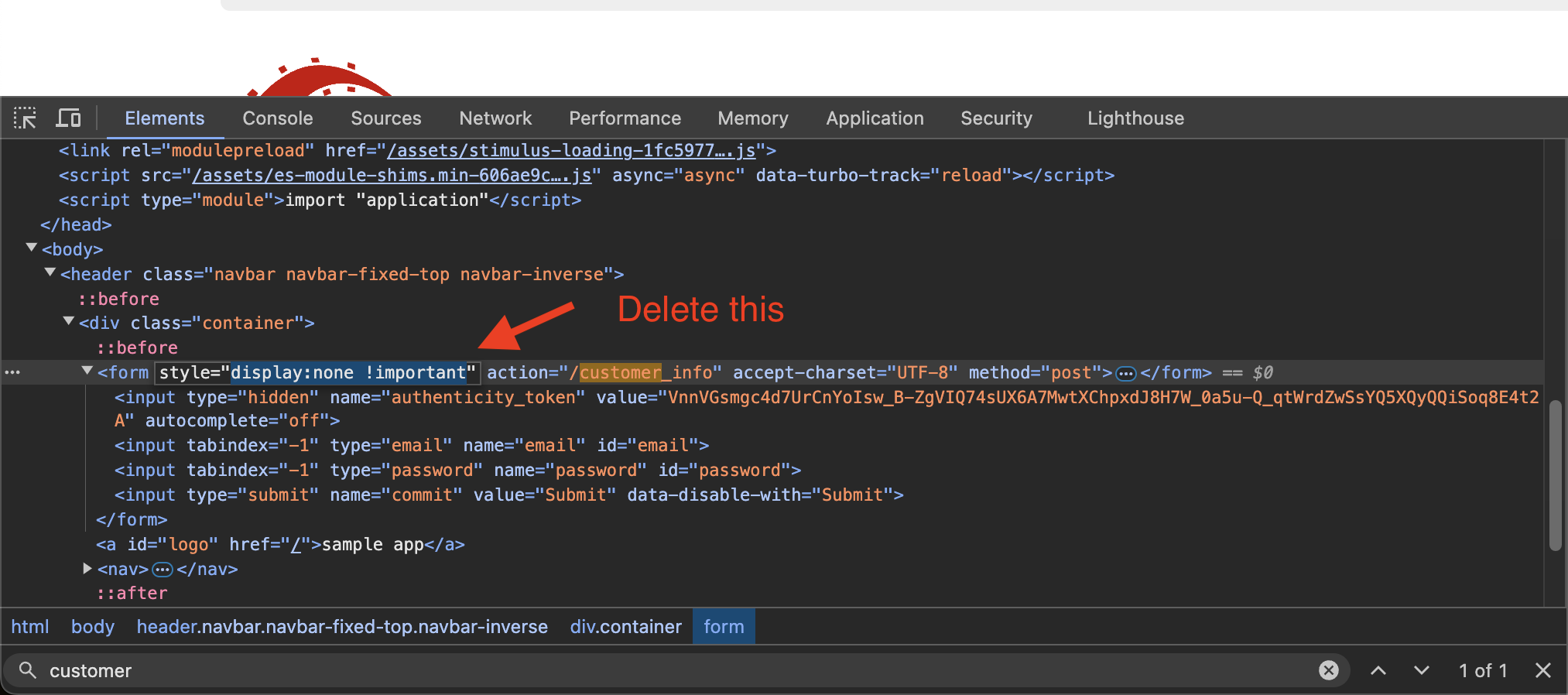Select body in the breadcrumb bar
The width and height of the screenshot is (1568, 695).
93,627
